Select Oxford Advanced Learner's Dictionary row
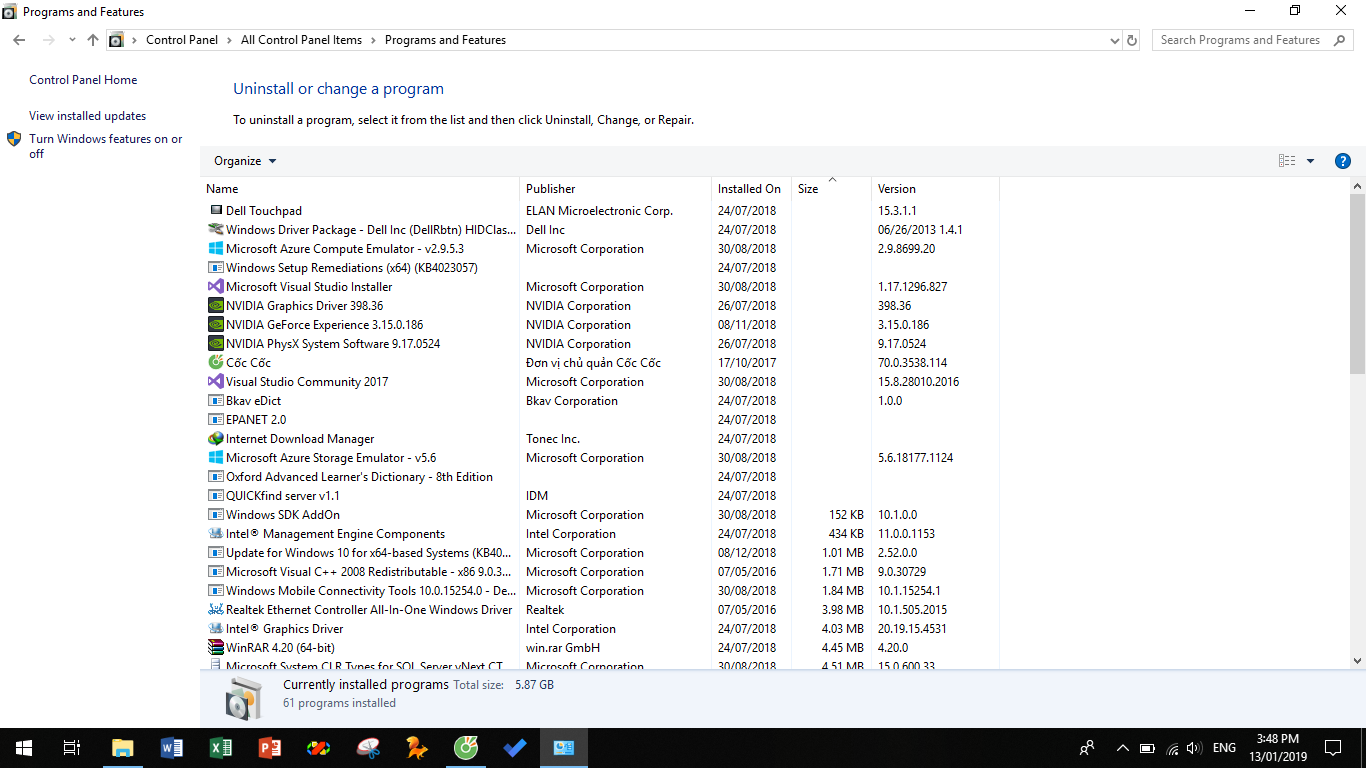This screenshot has height=768, width=1366. click(x=600, y=477)
